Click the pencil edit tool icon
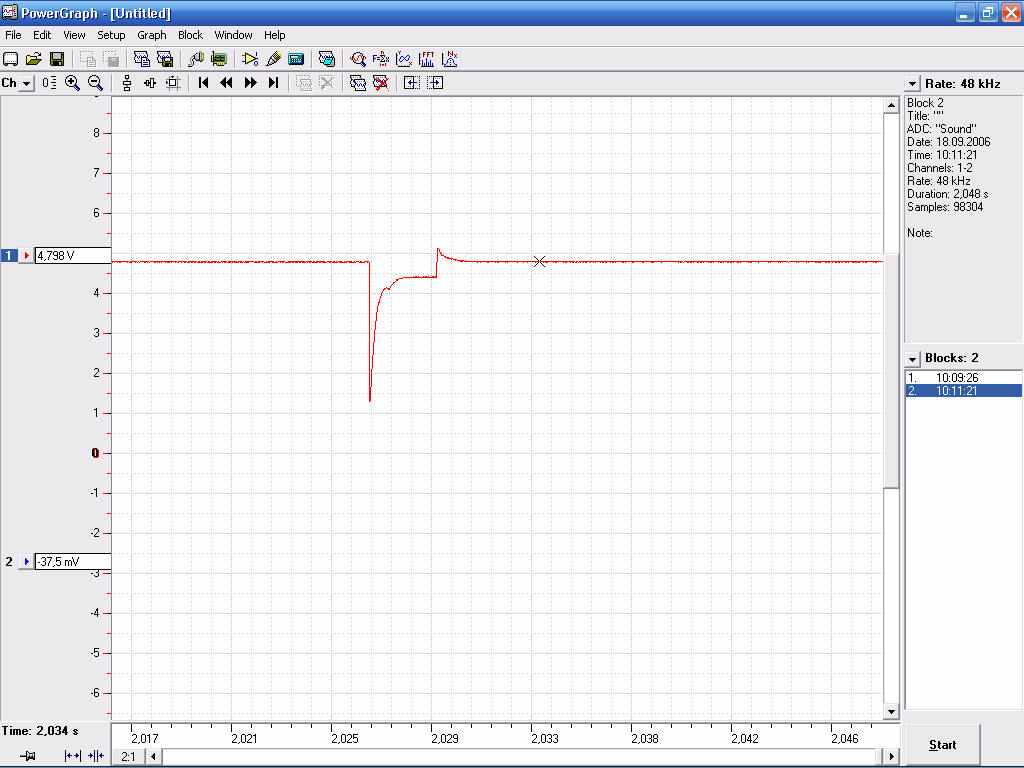The image size is (1024, 768). [273, 59]
